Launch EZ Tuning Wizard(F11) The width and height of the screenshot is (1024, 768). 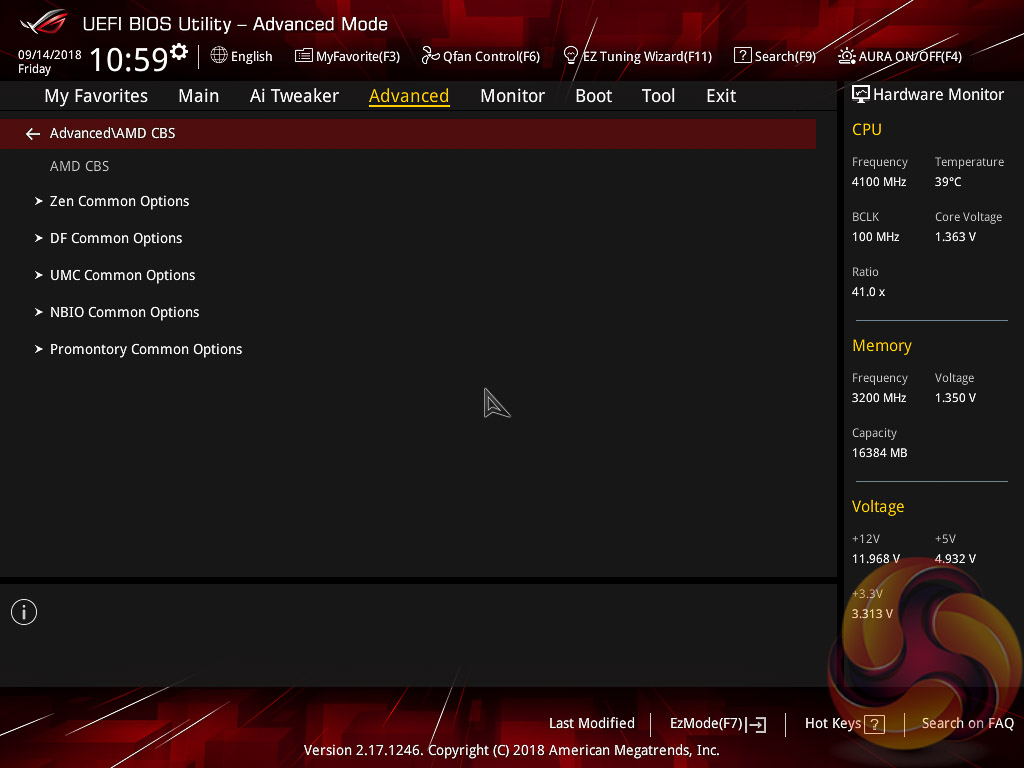click(637, 56)
